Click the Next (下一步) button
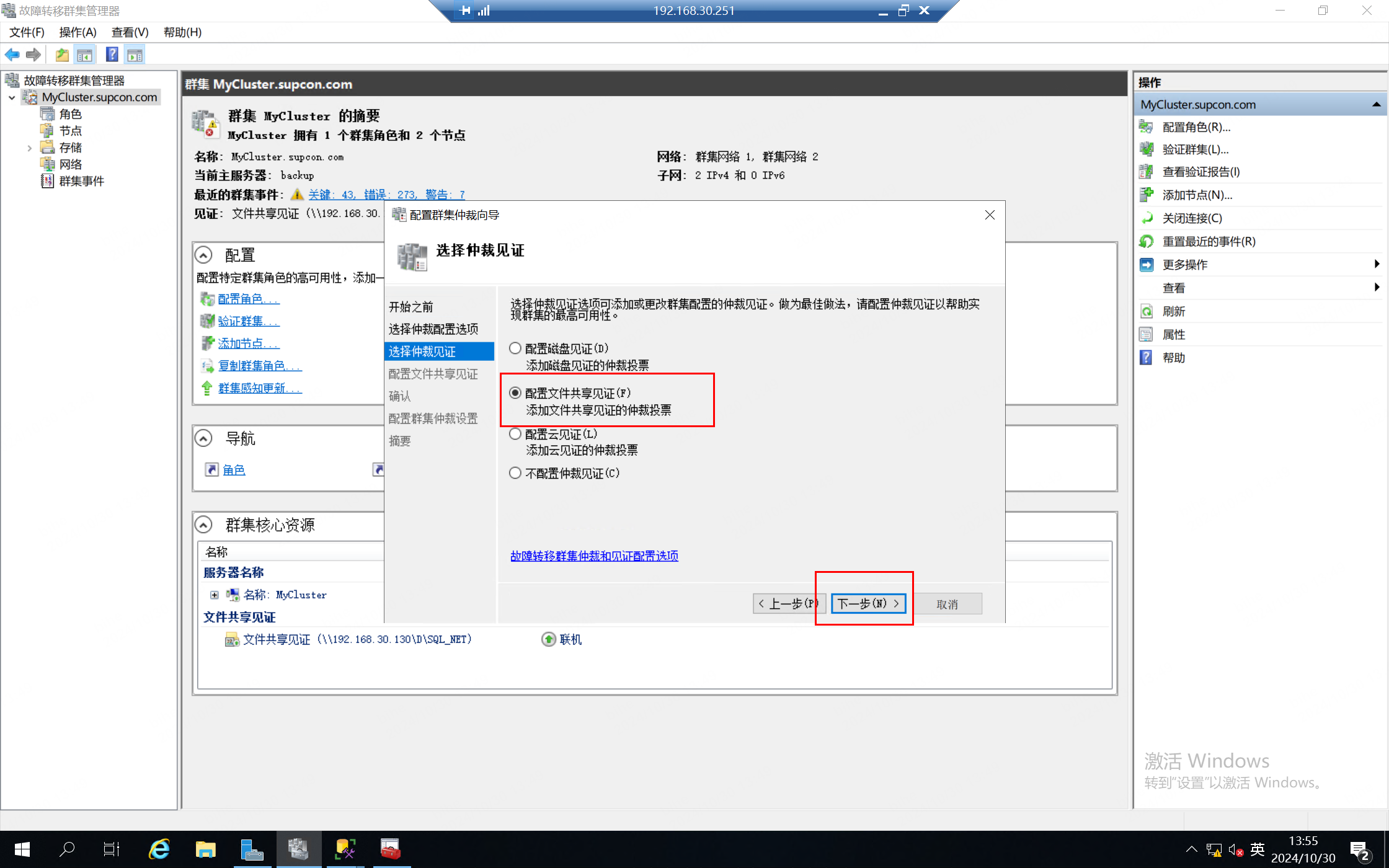The width and height of the screenshot is (1389, 868). click(x=868, y=603)
